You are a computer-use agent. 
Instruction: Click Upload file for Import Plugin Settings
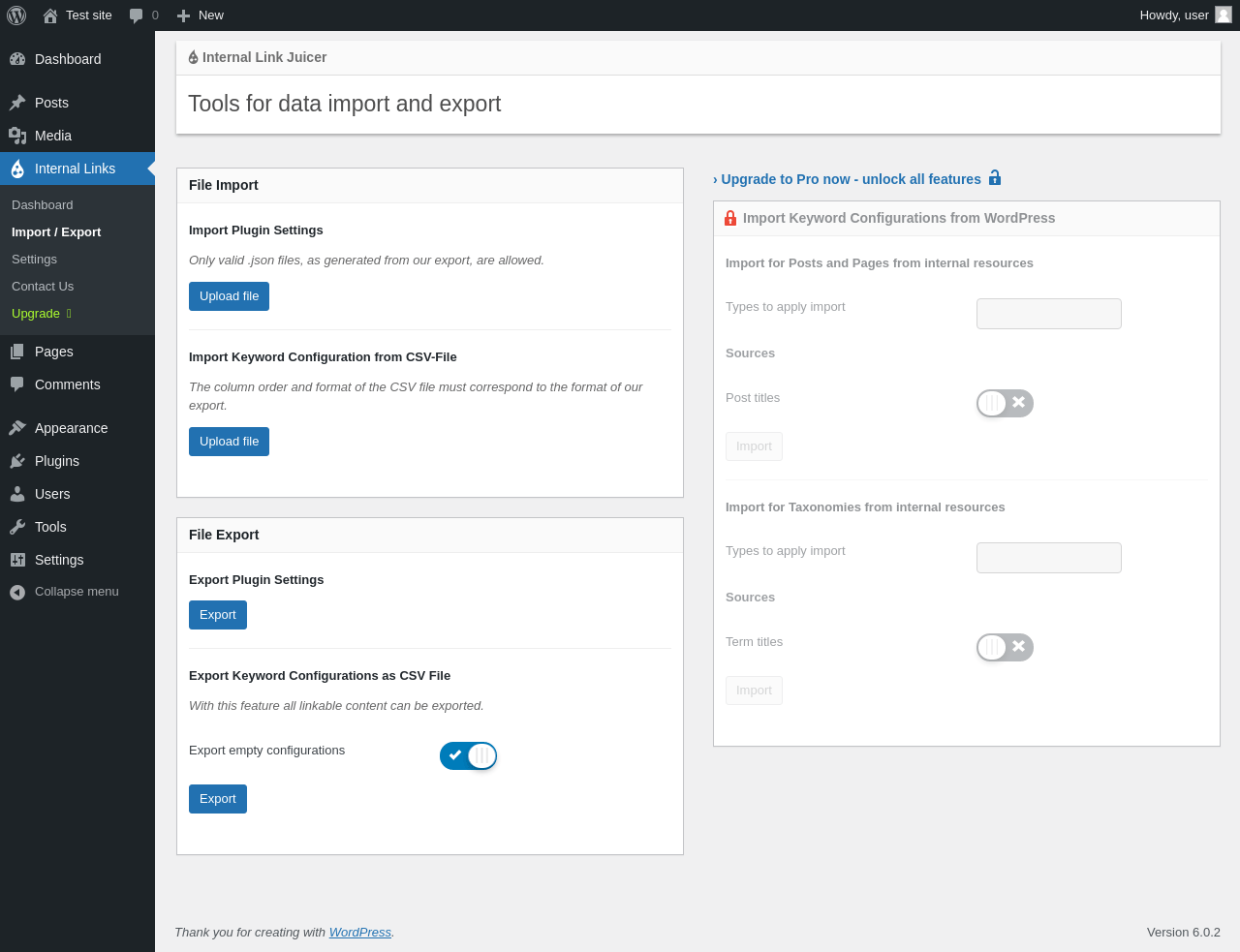click(x=229, y=296)
